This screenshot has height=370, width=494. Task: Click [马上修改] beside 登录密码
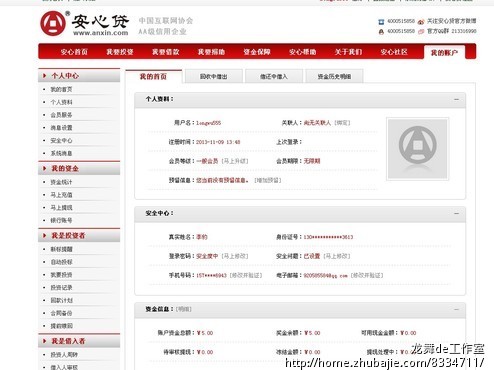[235, 256]
